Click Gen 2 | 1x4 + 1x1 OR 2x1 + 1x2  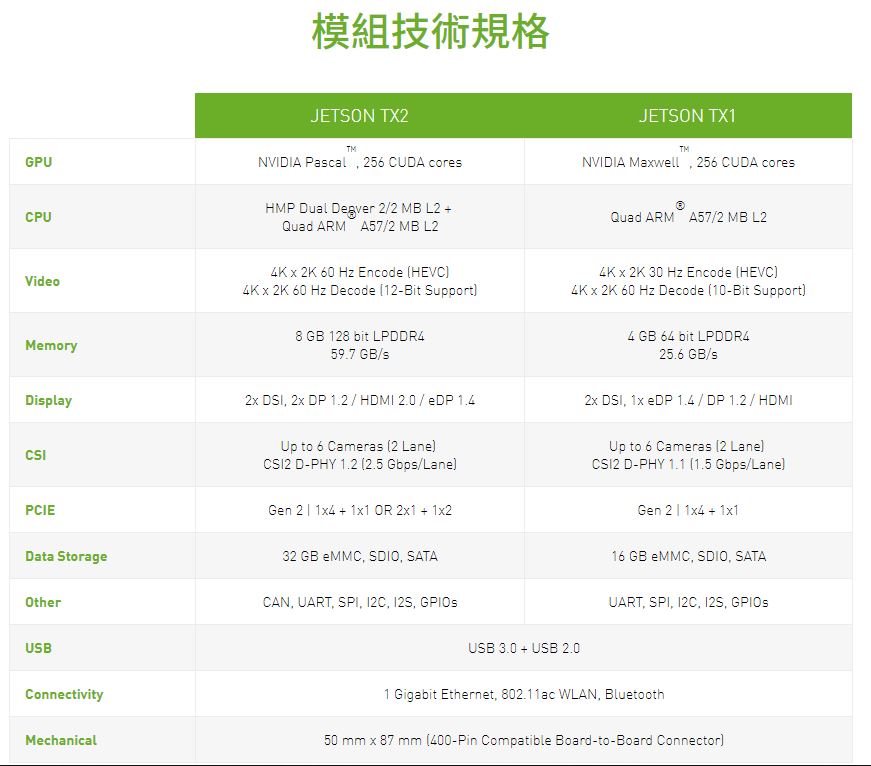pyautogui.click(x=360, y=510)
